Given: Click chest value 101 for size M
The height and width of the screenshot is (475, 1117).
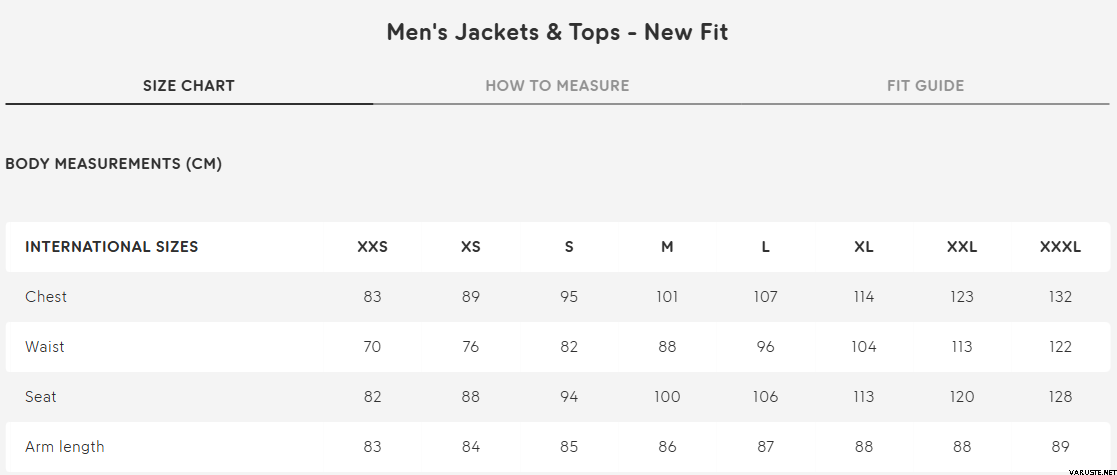Looking at the screenshot, I should point(667,297).
